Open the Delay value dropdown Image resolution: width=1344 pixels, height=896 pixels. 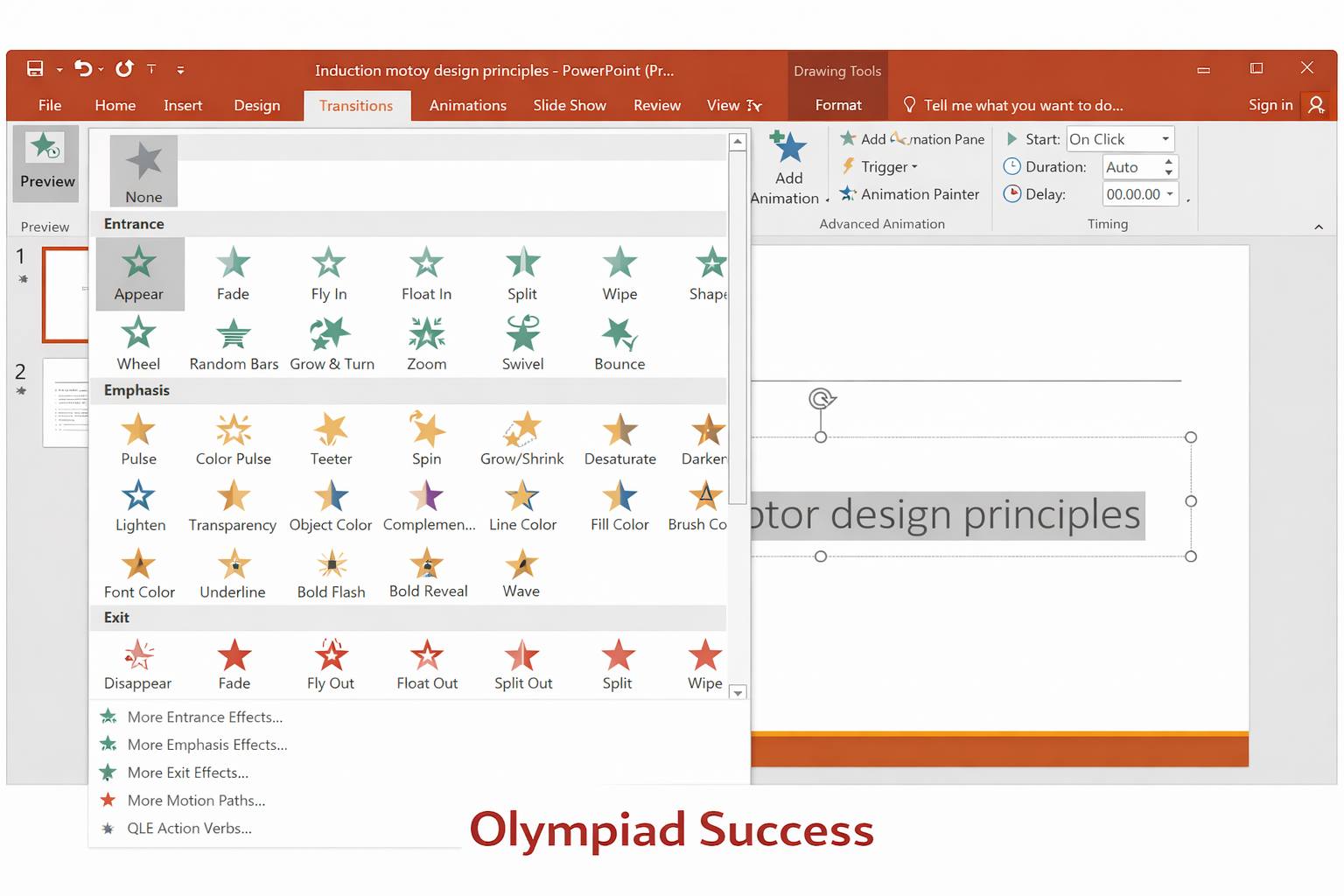(1170, 194)
